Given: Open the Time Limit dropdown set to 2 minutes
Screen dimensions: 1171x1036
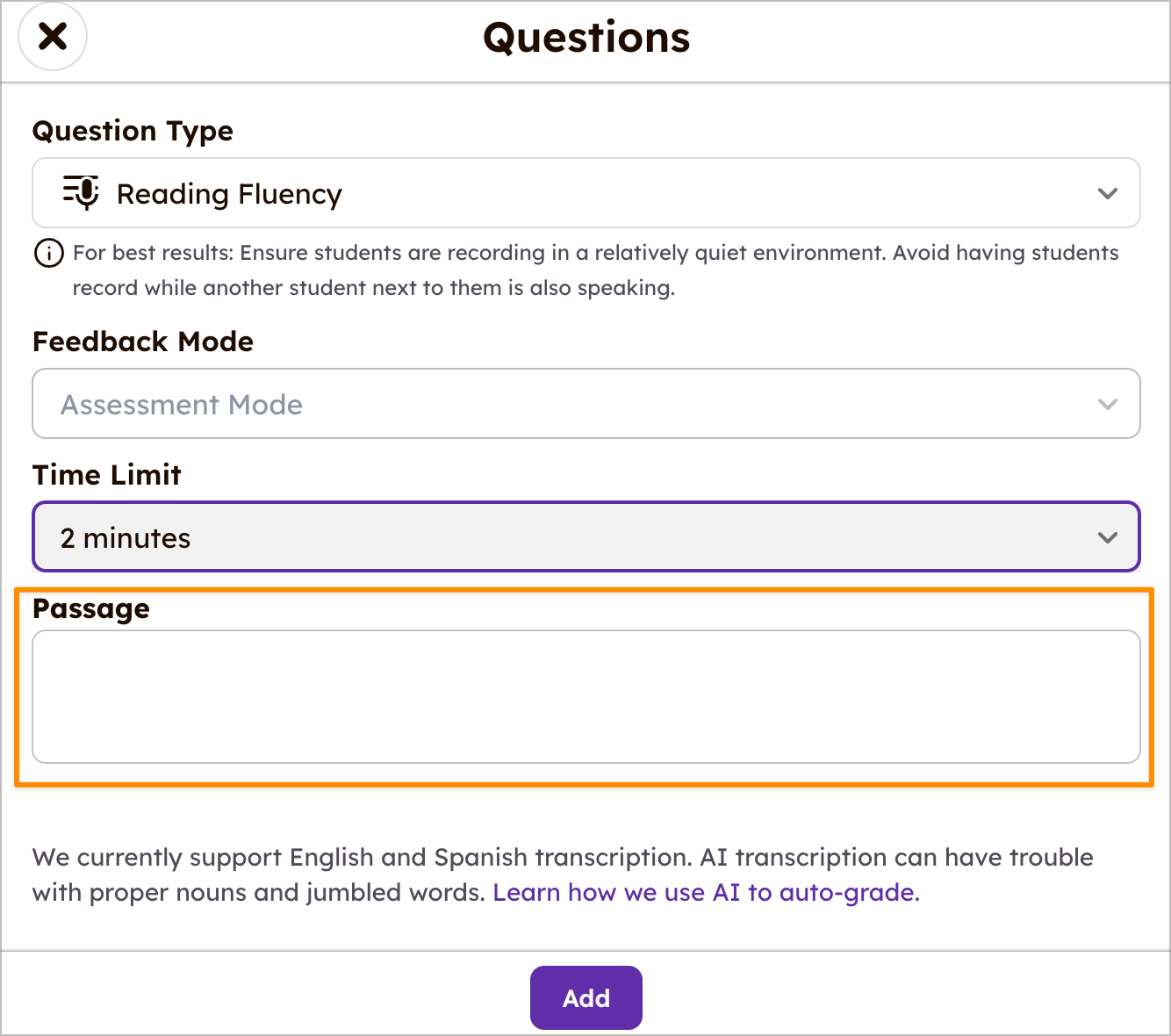Looking at the screenshot, I should pos(585,536).
